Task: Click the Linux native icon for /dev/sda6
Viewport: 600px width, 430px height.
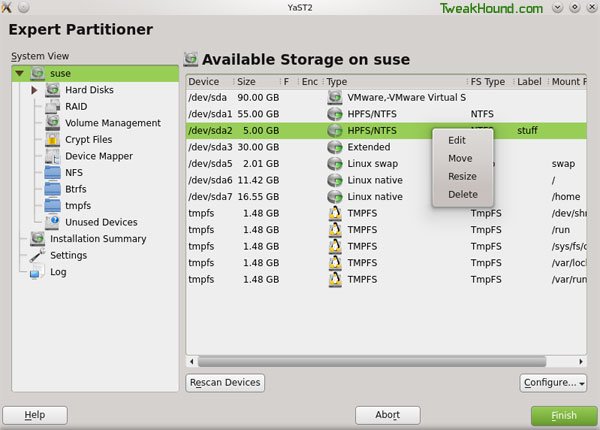Action: click(x=335, y=180)
